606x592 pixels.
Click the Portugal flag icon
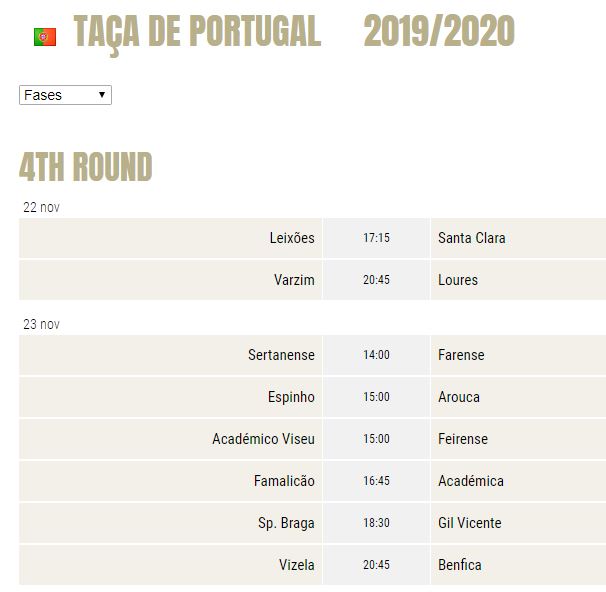pyautogui.click(x=45, y=37)
